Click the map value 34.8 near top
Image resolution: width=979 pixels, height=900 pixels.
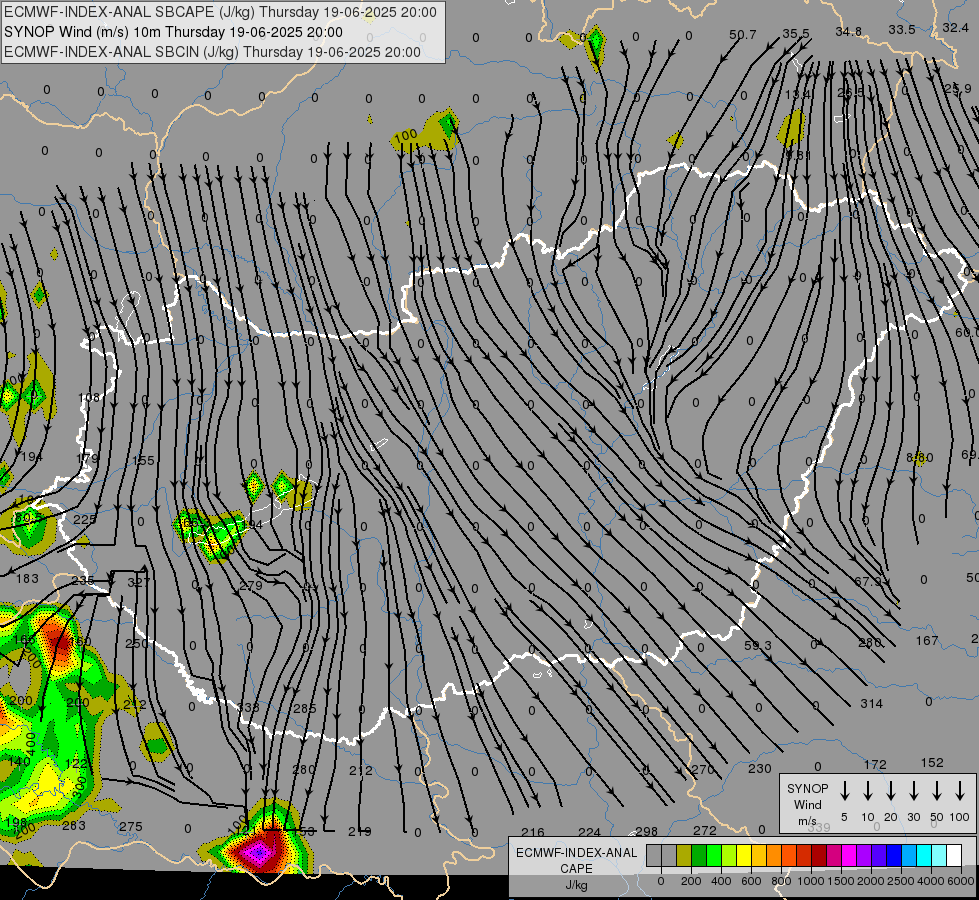click(849, 31)
